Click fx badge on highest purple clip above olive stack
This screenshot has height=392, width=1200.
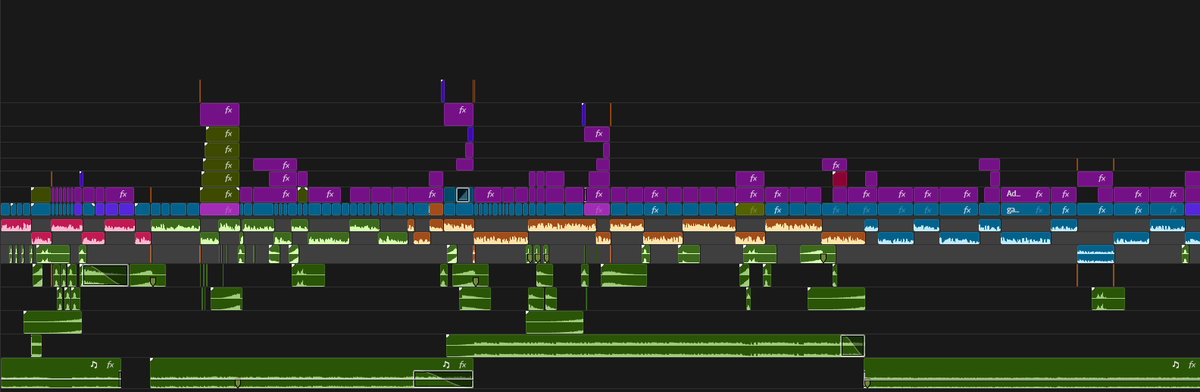(228, 110)
